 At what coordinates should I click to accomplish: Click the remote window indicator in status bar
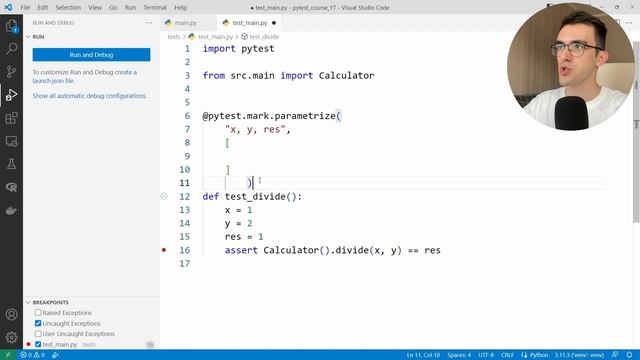8,355
